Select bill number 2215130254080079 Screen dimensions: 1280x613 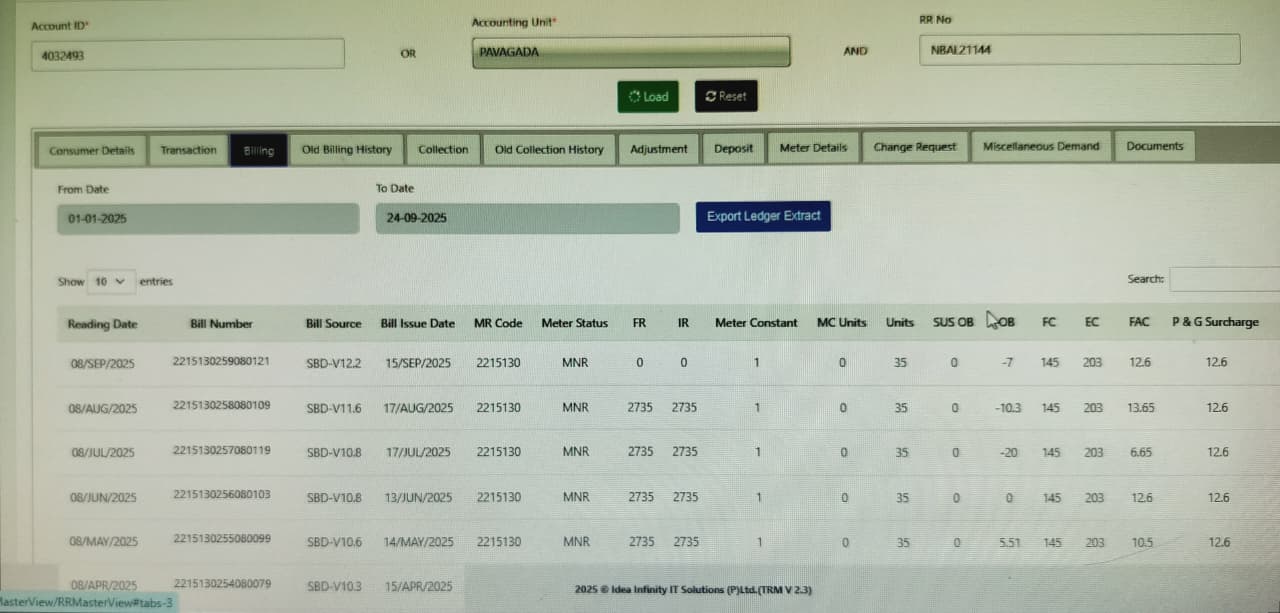point(221,583)
